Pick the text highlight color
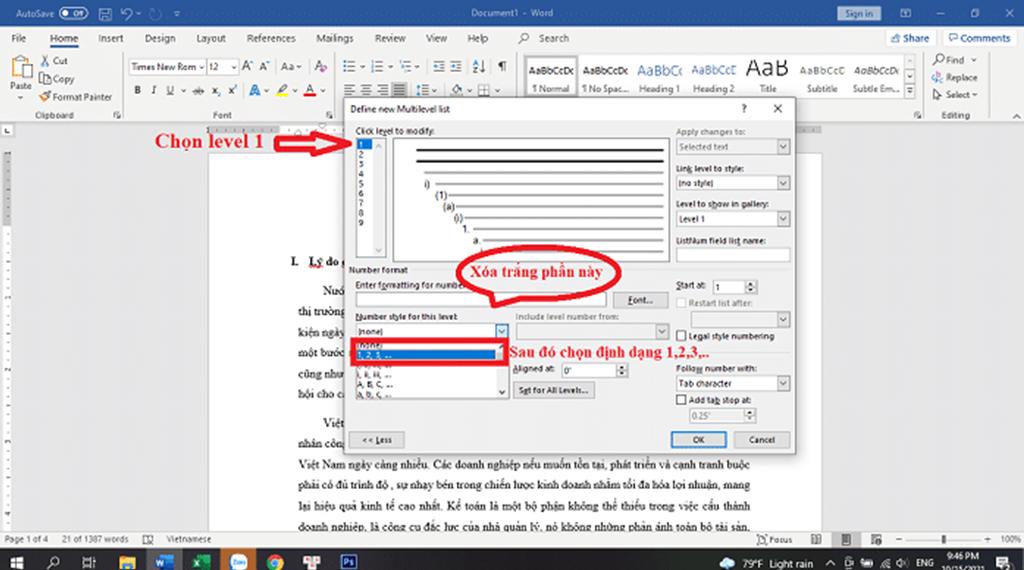Image resolution: width=1024 pixels, height=570 pixels. (281, 91)
